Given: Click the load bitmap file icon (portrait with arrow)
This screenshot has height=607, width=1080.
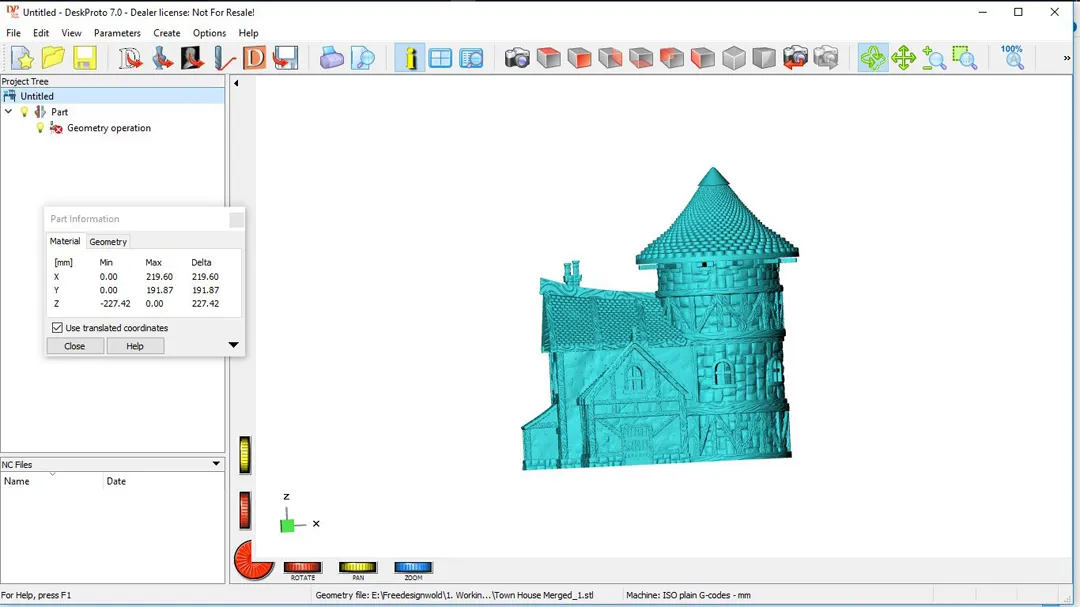Looking at the screenshot, I should 192,58.
